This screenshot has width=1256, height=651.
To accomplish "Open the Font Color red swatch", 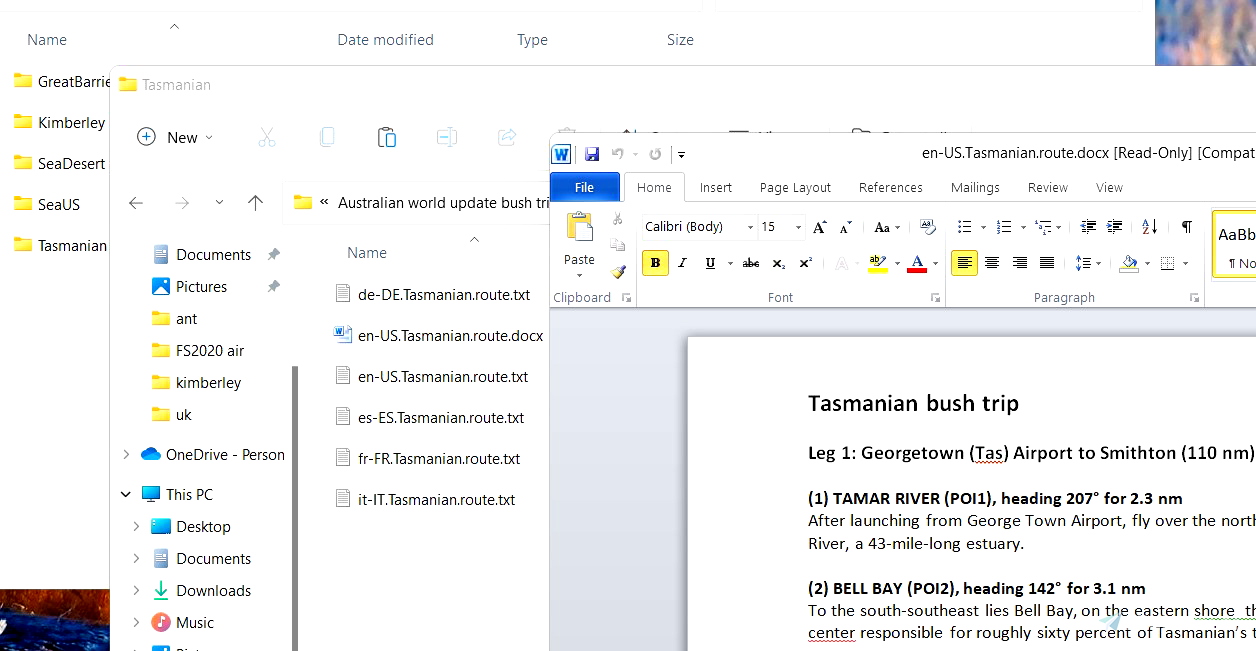I will pos(917,262).
